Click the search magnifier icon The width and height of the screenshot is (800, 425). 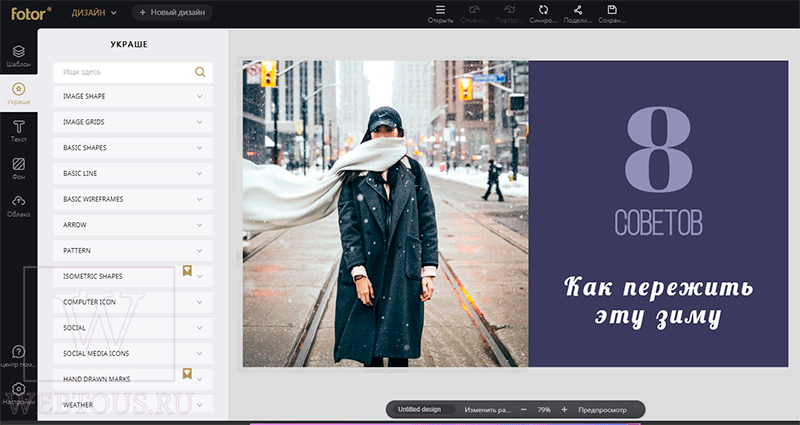pyautogui.click(x=200, y=72)
